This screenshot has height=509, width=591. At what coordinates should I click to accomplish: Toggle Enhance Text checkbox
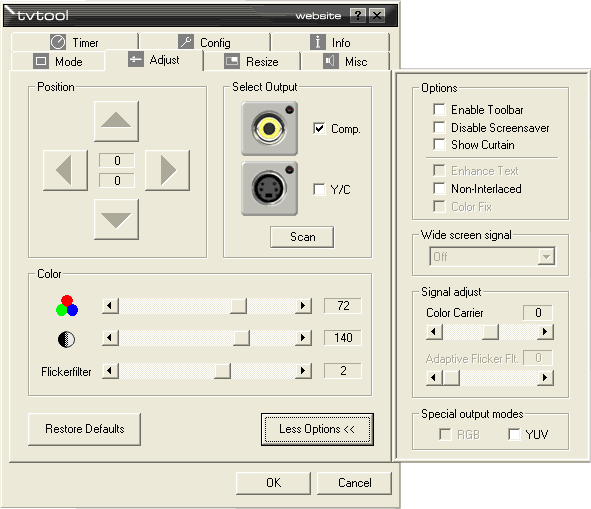tap(439, 170)
